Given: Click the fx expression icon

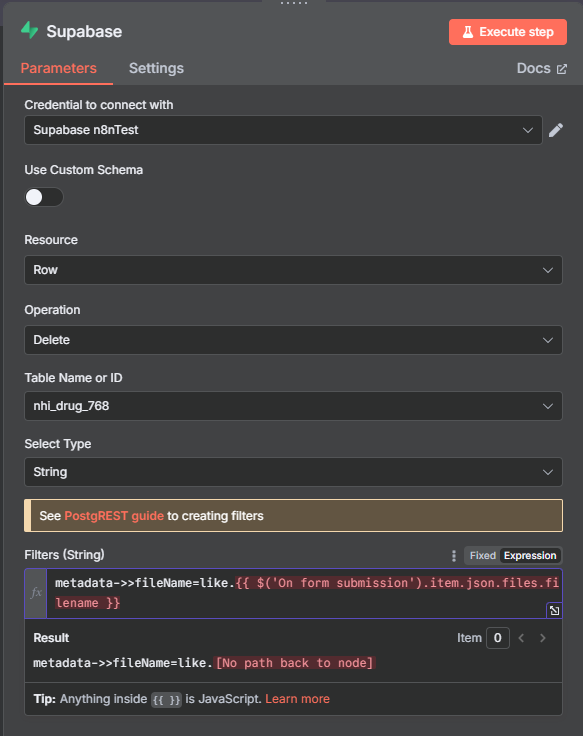Looking at the screenshot, I should click(36, 593).
